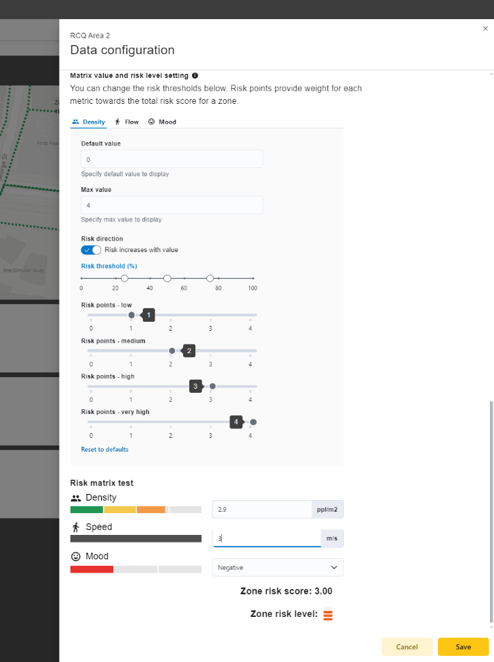Click the info icon beside Matrix value heading
Viewport: 494px width, 662px height.
click(x=195, y=76)
